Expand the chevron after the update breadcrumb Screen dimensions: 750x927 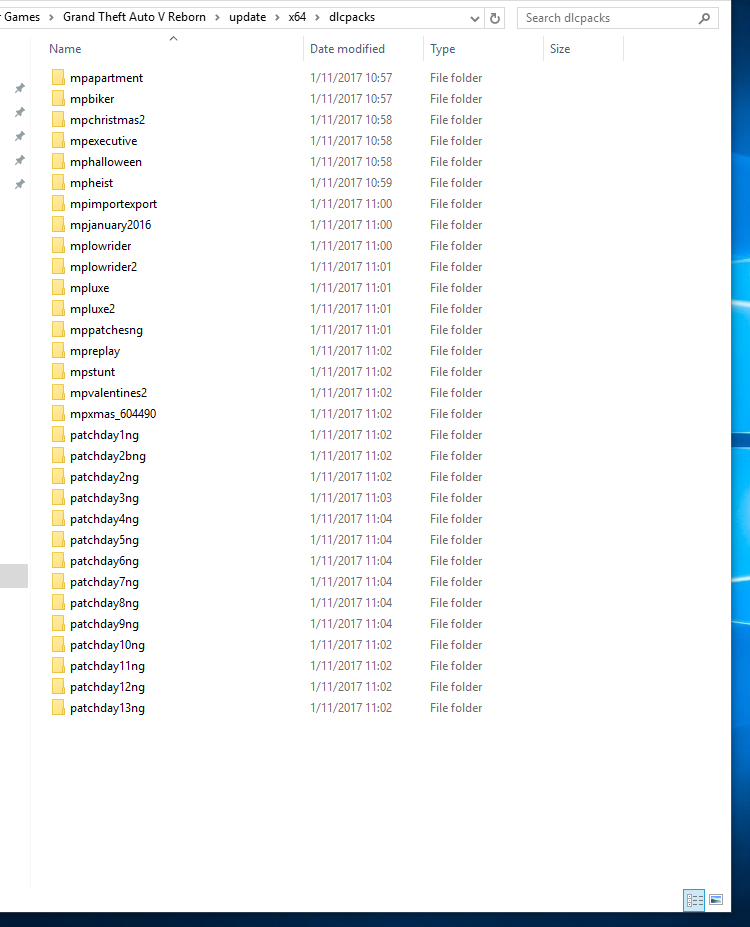(277, 18)
